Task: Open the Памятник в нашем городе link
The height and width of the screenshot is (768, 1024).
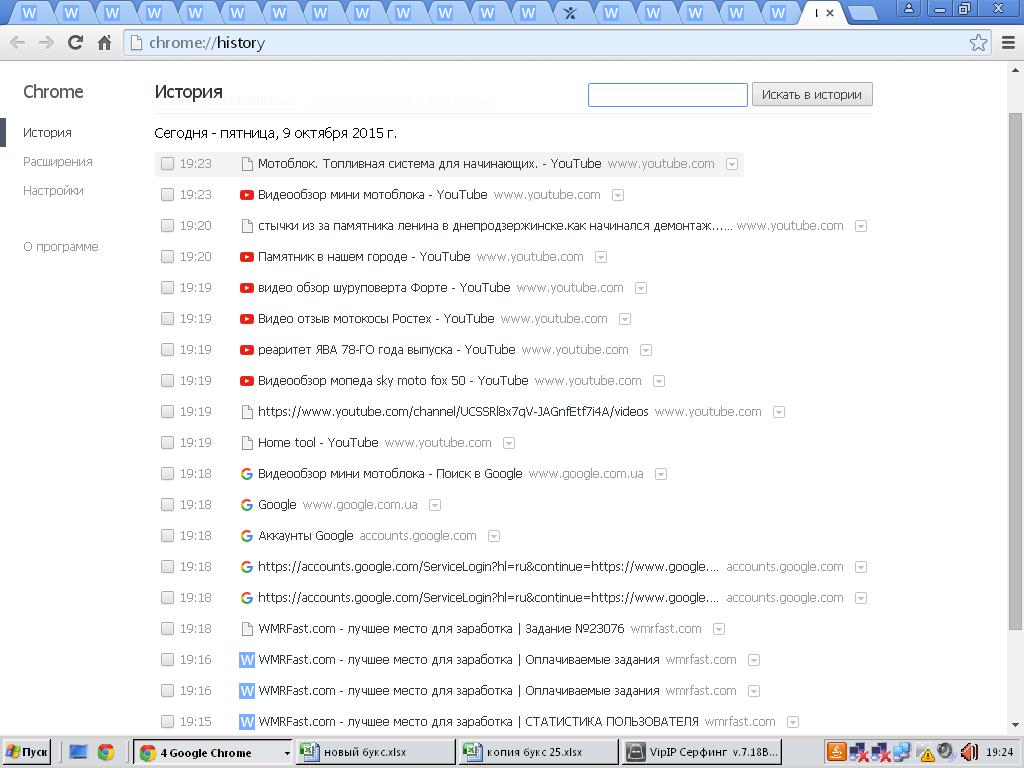Action: (x=364, y=257)
